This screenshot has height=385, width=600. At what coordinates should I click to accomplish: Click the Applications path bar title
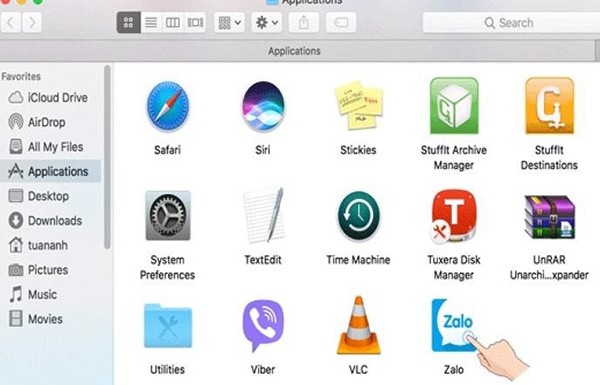point(294,51)
